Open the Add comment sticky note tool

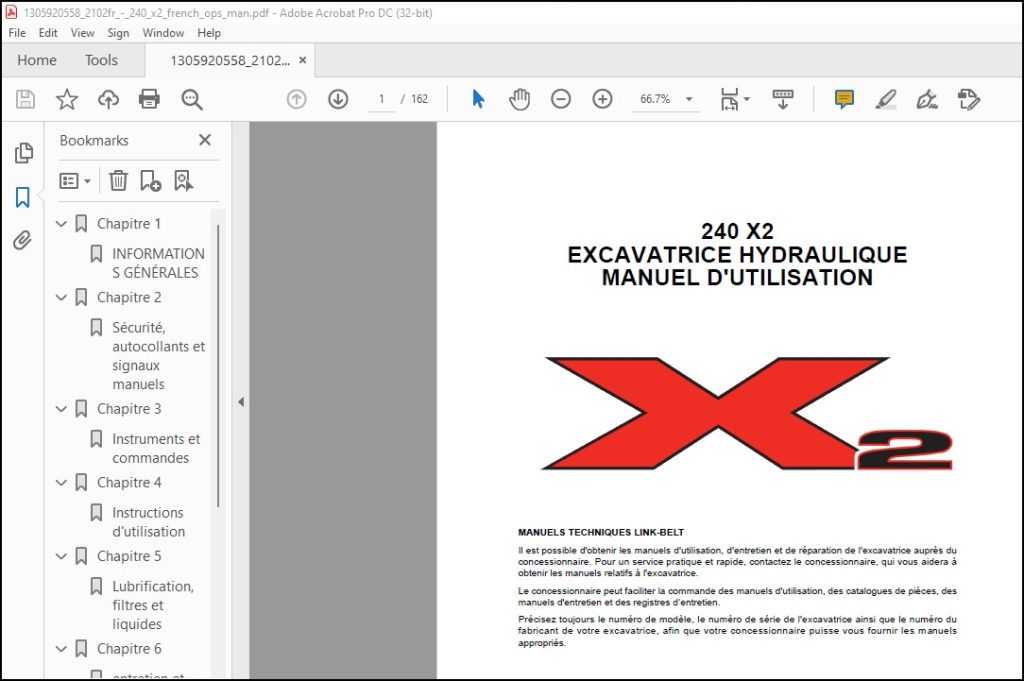[x=844, y=99]
